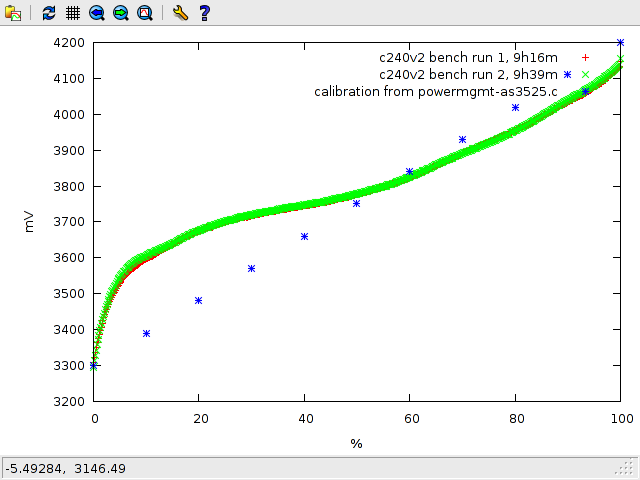Toggle the grid display icon
The width and height of the screenshot is (640, 480).
(x=73, y=13)
